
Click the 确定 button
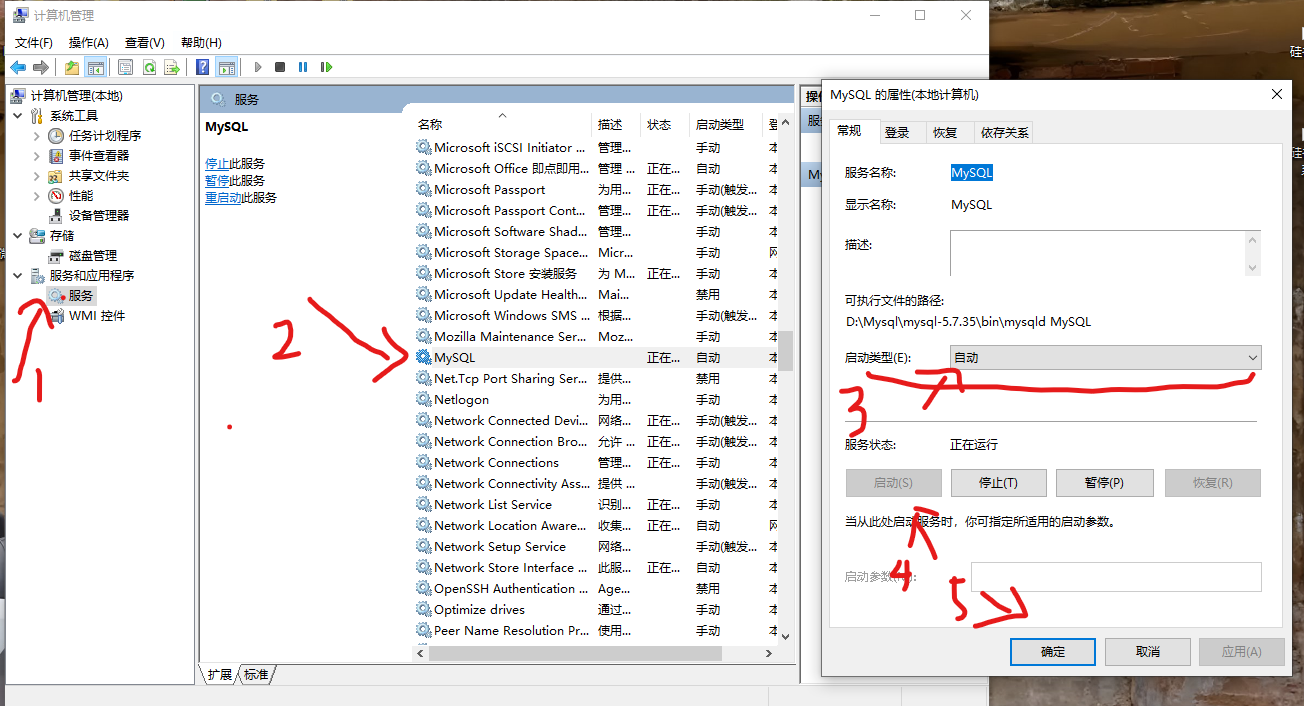[x=1053, y=651]
